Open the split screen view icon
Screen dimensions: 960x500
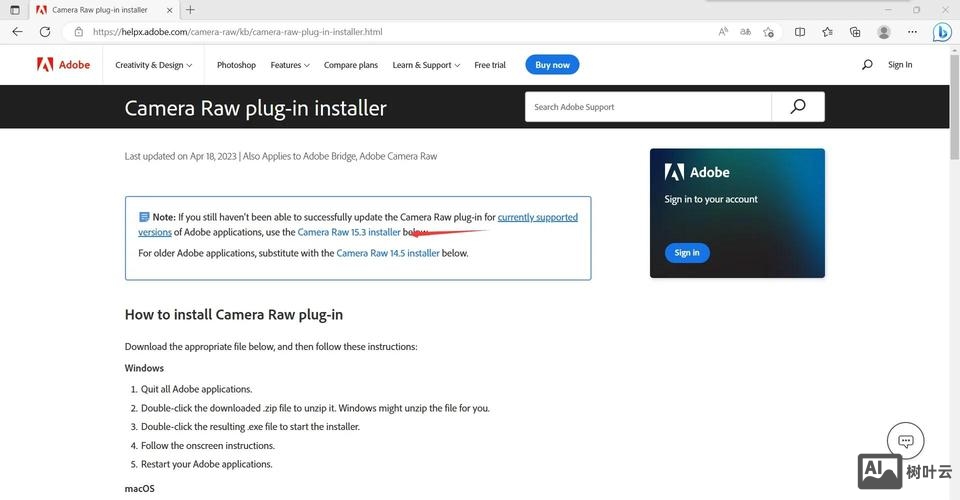[x=800, y=32]
